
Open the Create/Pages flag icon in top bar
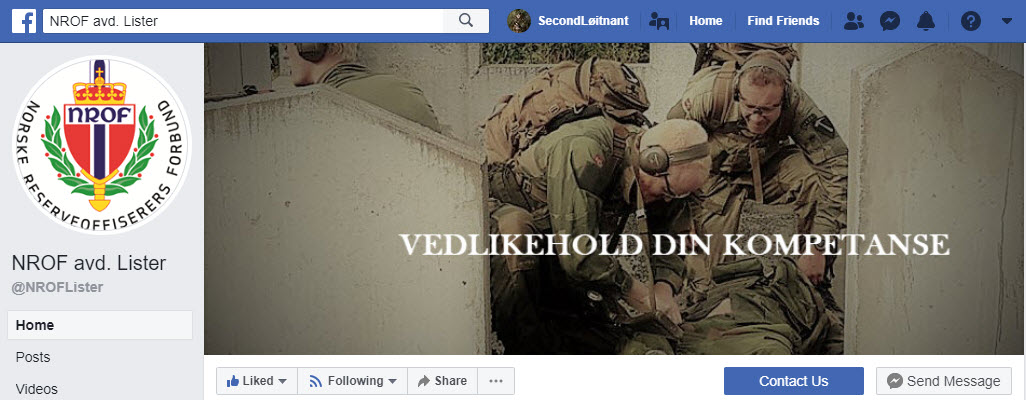click(x=659, y=21)
